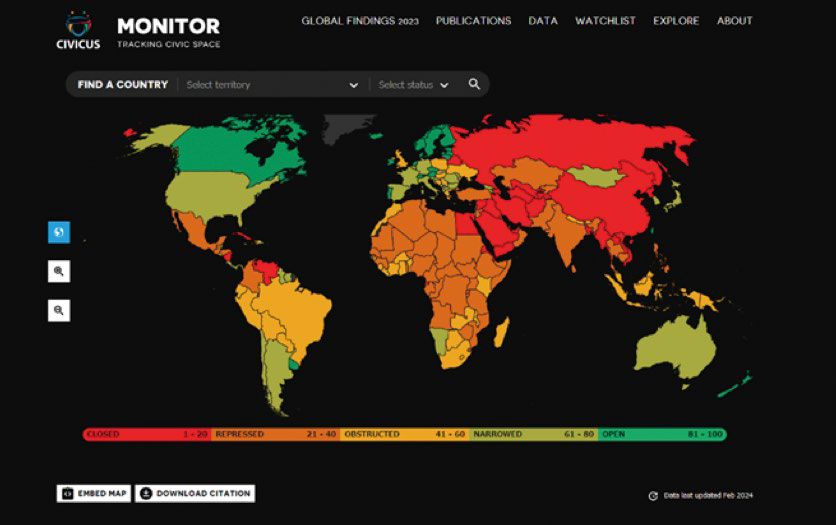
Task: Select the green Open 81-100 legend segment
Action: coord(662,434)
